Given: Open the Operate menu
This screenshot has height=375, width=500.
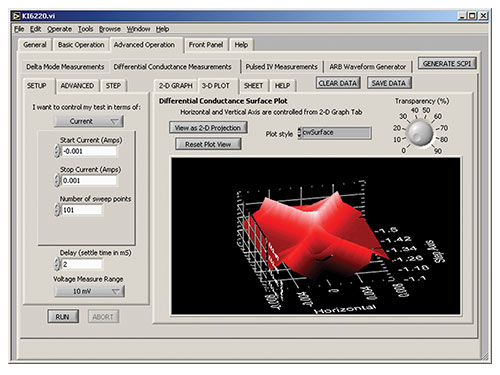Looking at the screenshot, I should 59,29.
